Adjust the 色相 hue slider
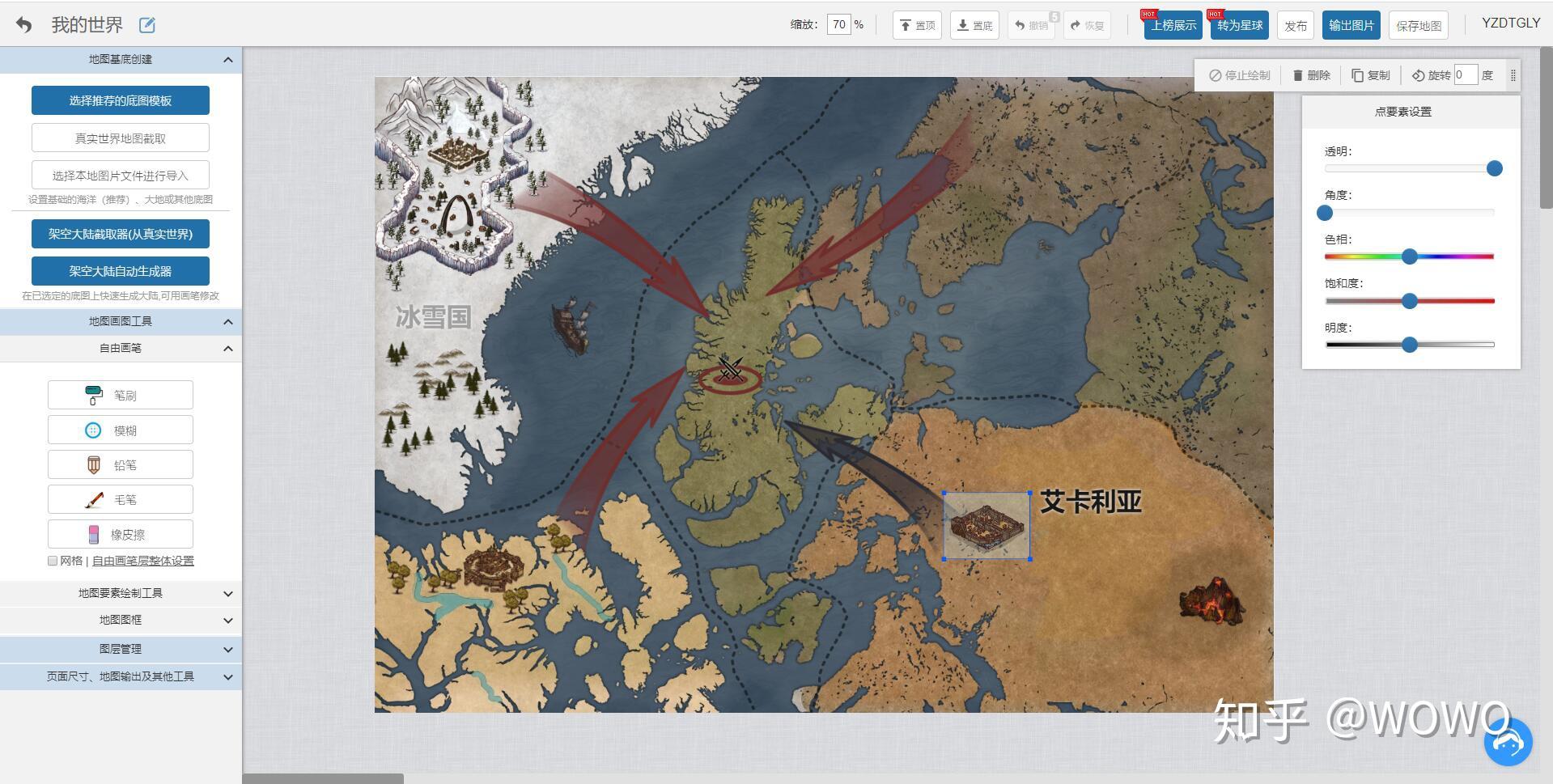The height and width of the screenshot is (784, 1553). click(1409, 256)
